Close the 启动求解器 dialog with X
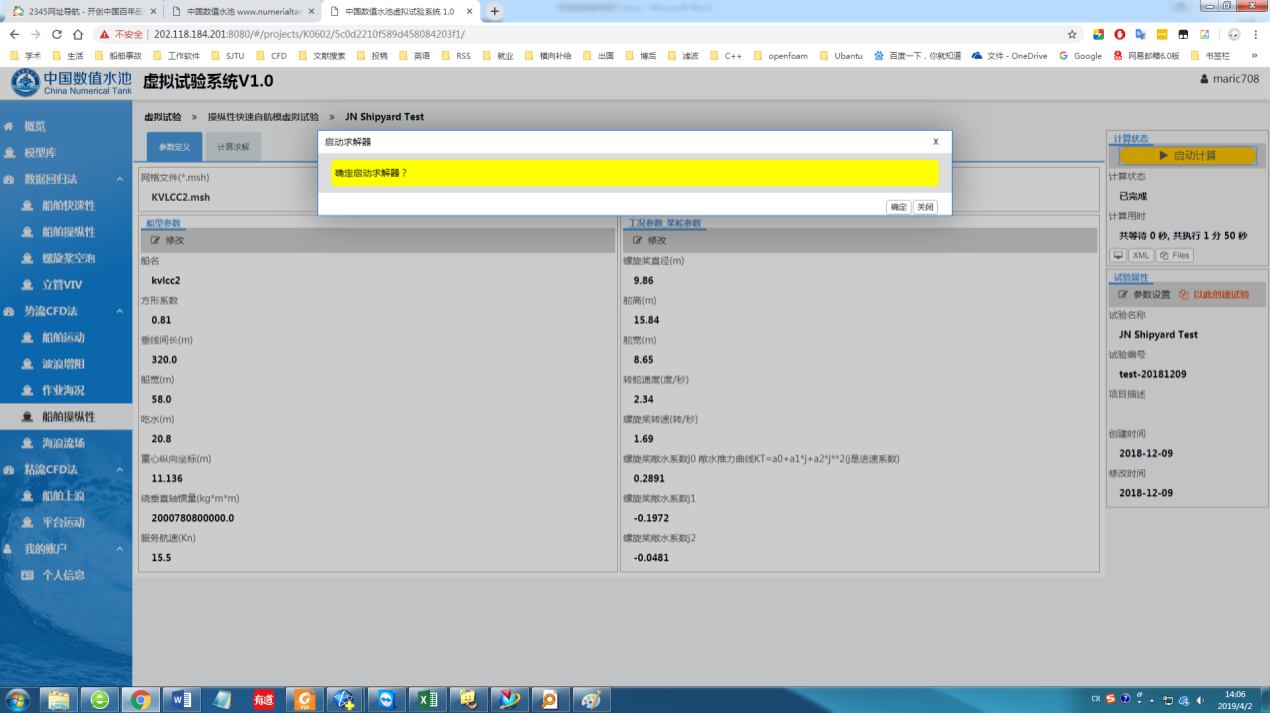Screen dimensions: 1270x713 click(x=935, y=142)
